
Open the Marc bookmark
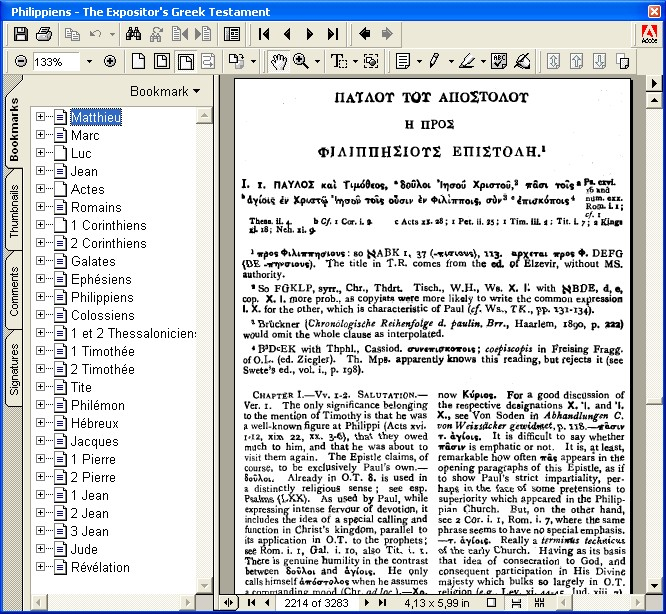point(85,135)
